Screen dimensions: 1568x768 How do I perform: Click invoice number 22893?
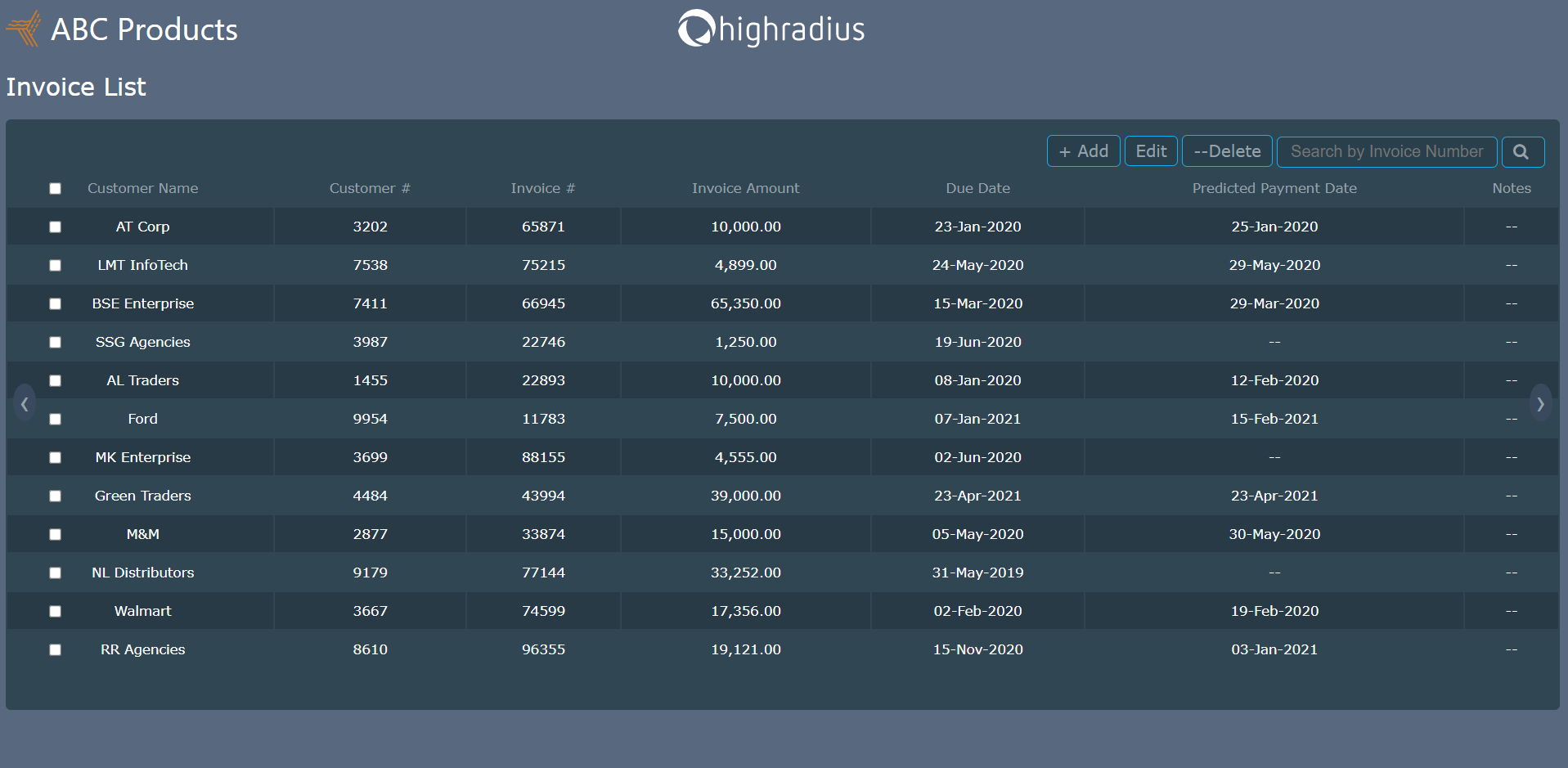click(x=543, y=380)
